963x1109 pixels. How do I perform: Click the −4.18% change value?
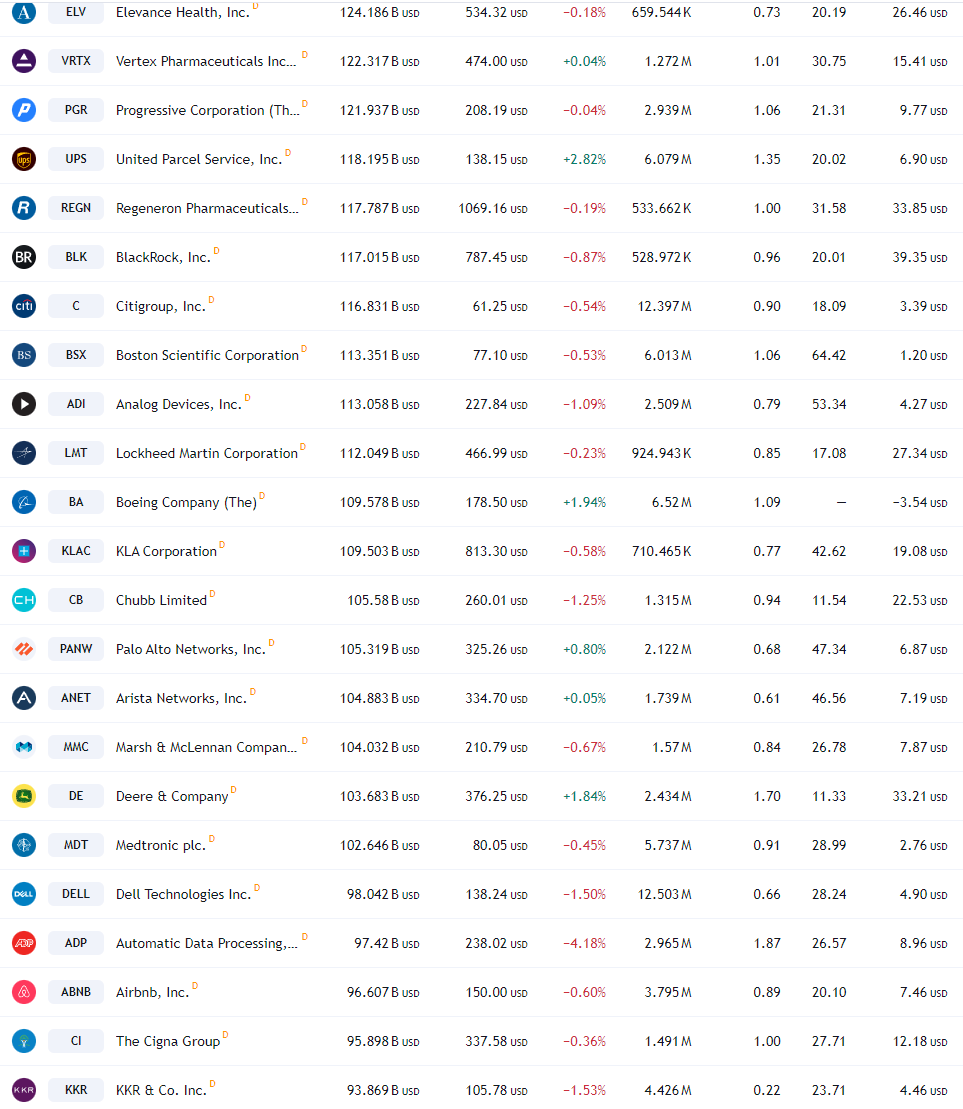(584, 943)
